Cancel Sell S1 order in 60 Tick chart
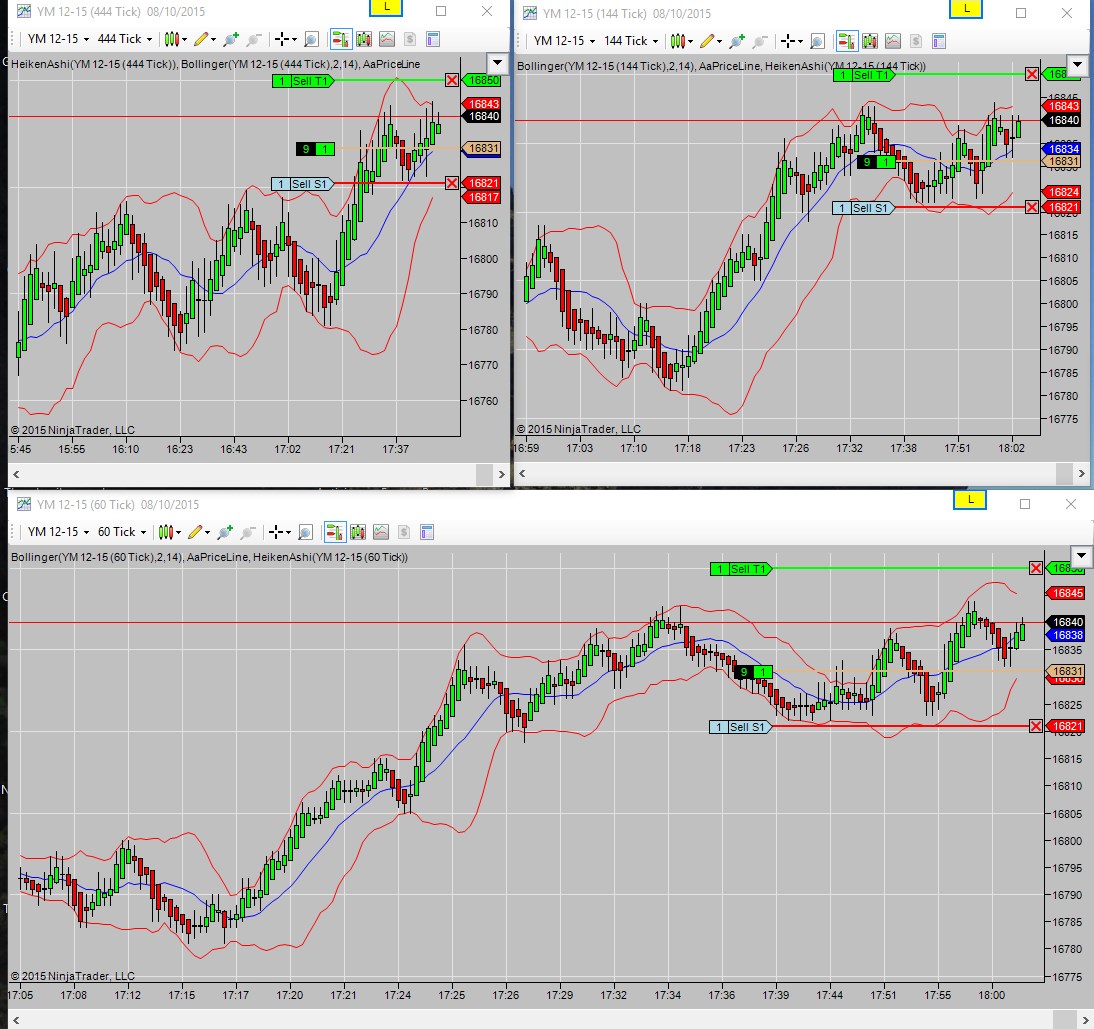1094x1029 pixels. tap(1036, 727)
